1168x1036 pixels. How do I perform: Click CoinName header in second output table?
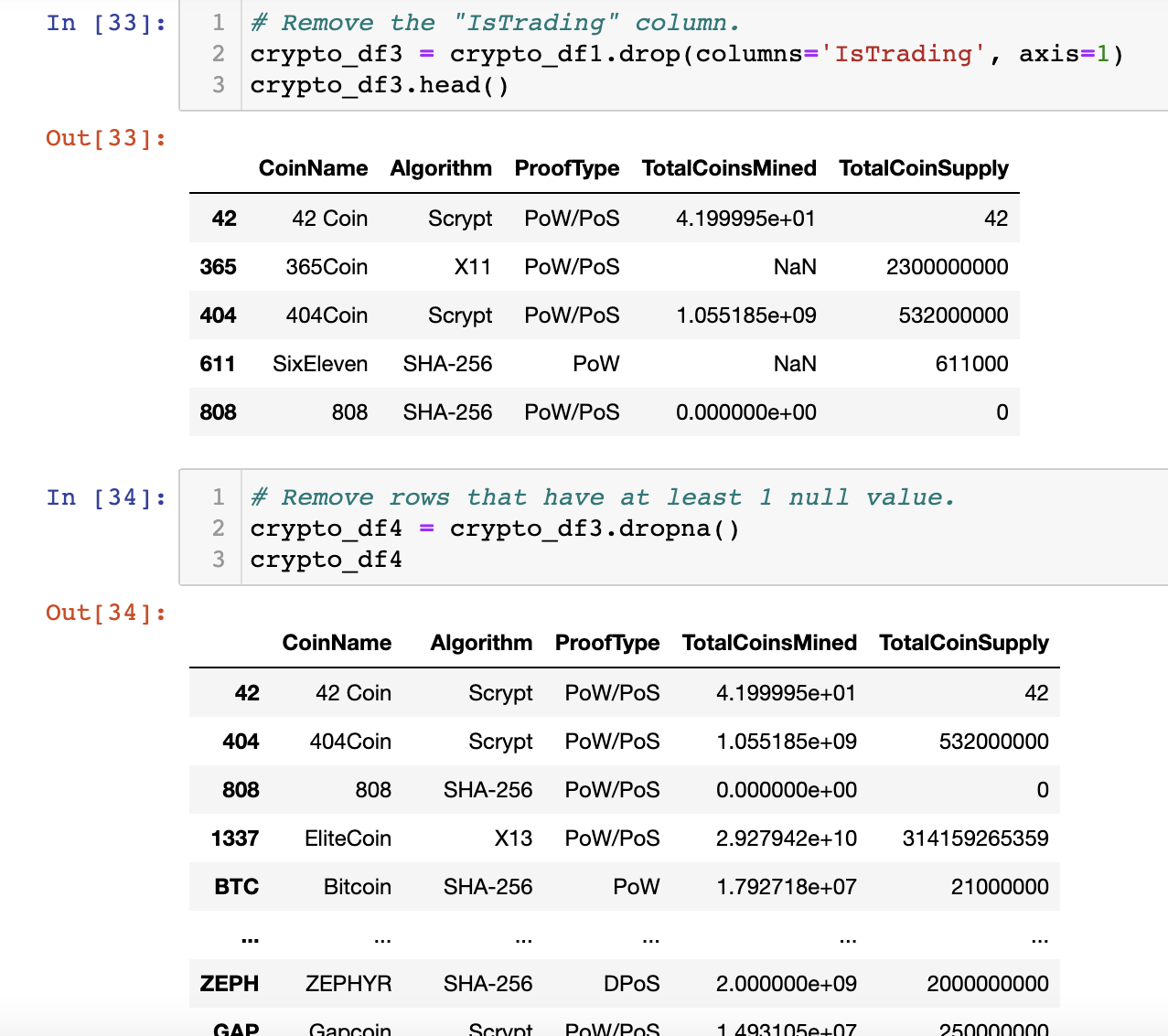[x=337, y=643]
